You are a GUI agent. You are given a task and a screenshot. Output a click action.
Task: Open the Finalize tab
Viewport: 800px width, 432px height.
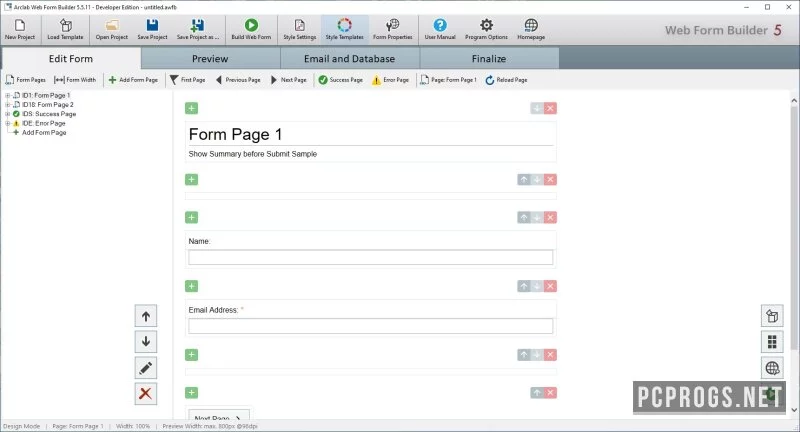[x=489, y=59]
